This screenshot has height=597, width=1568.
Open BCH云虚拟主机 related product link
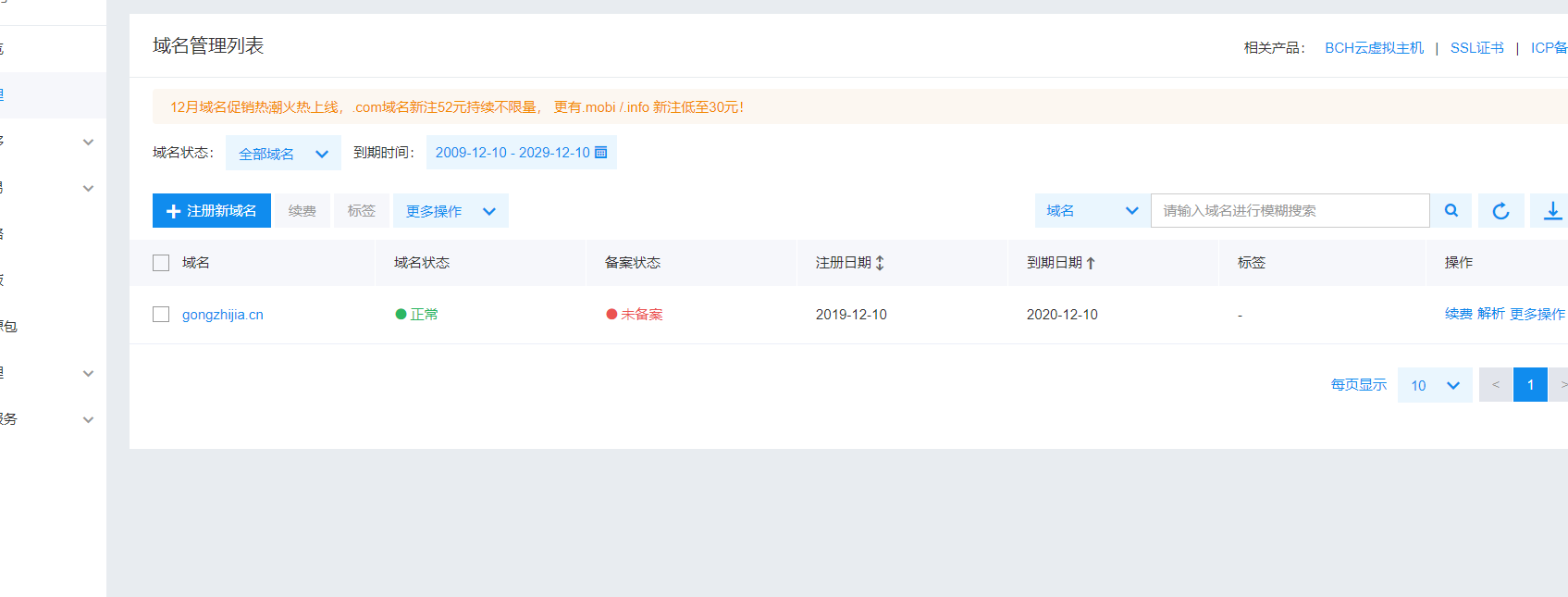tap(1375, 48)
